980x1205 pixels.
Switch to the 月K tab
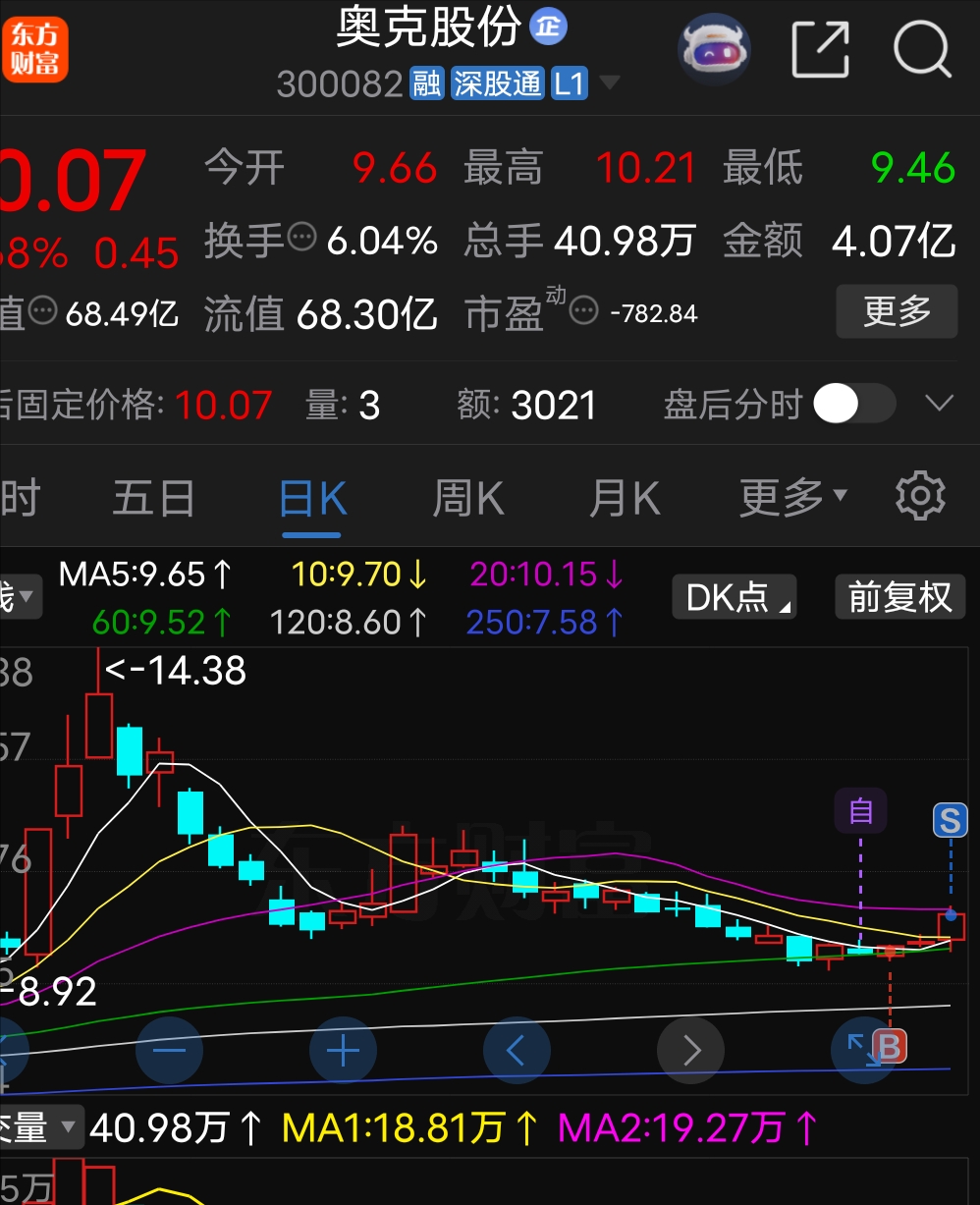click(625, 498)
